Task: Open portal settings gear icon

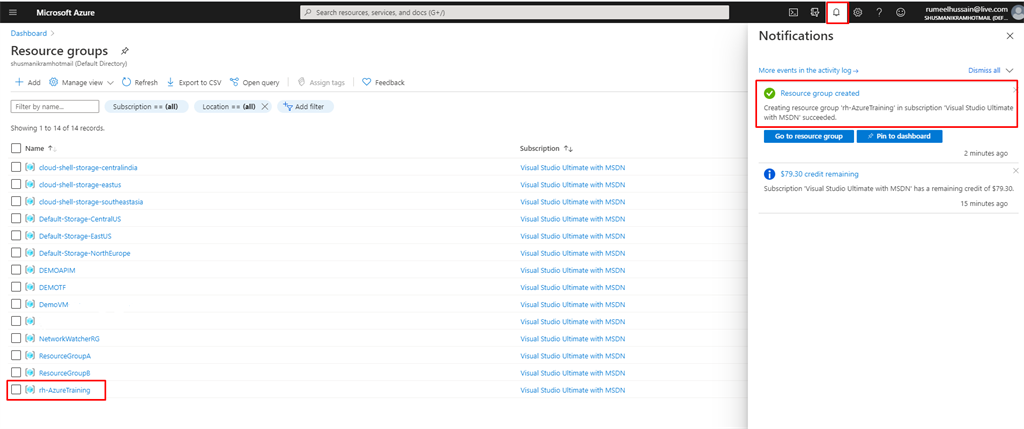Action: click(857, 12)
